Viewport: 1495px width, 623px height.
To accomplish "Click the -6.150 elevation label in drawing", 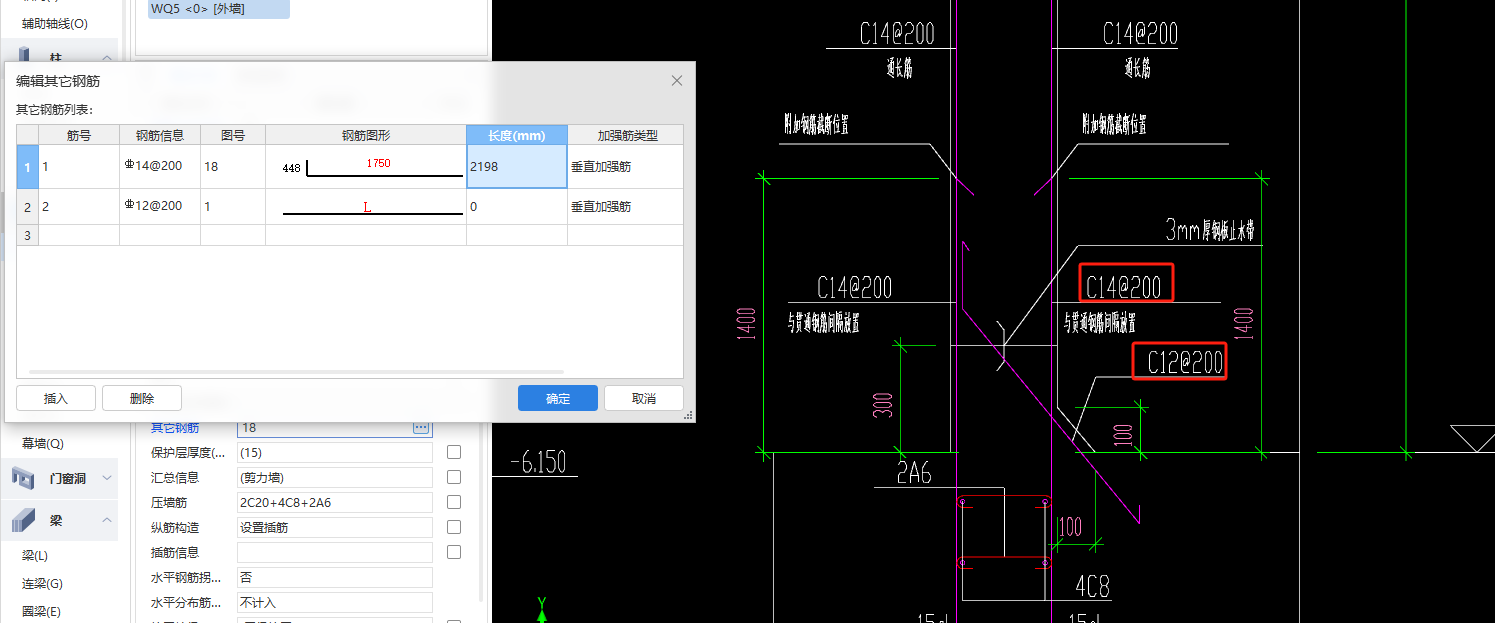I will click(x=538, y=462).
